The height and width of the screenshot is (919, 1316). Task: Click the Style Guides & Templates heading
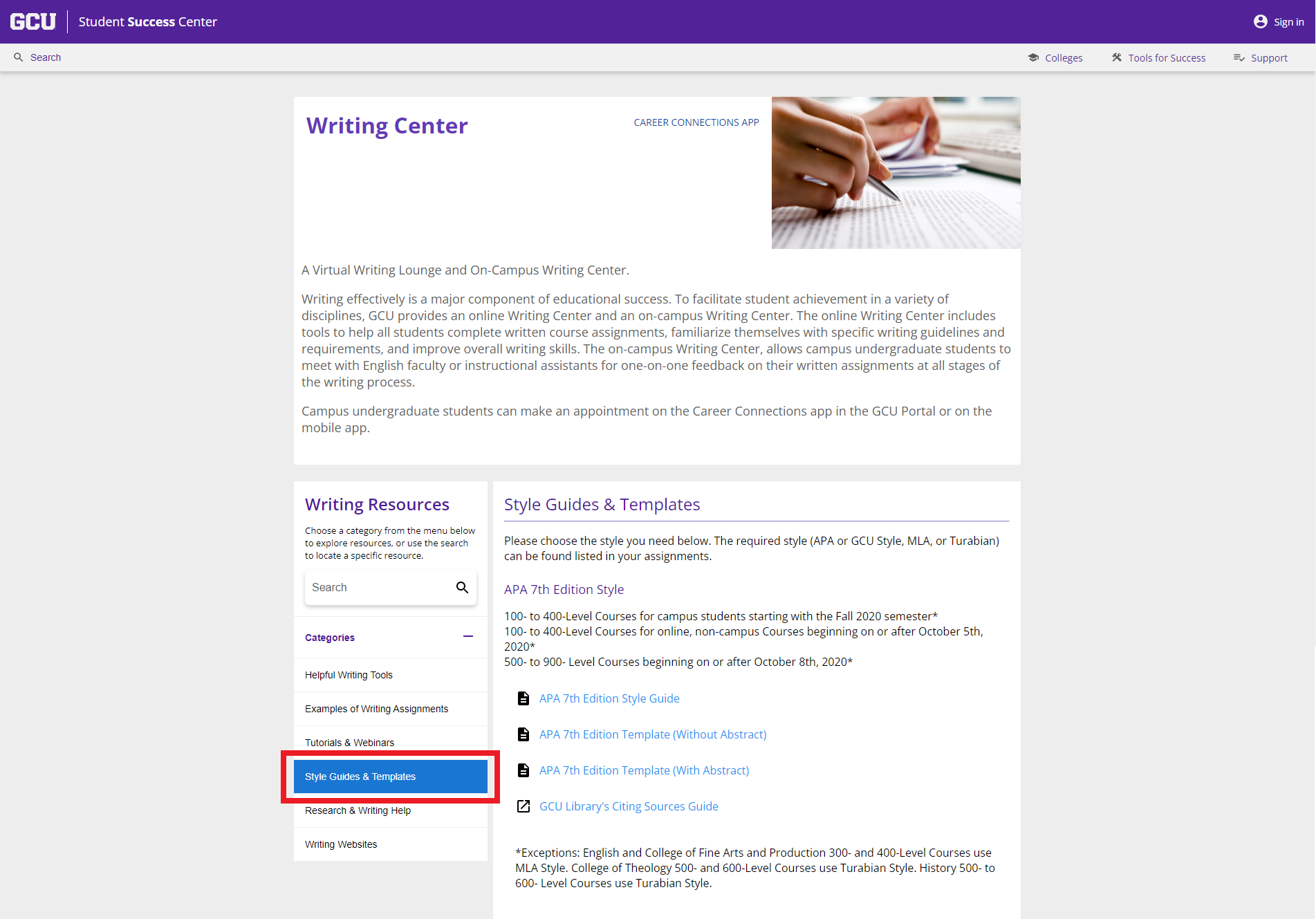click(602, 505)
